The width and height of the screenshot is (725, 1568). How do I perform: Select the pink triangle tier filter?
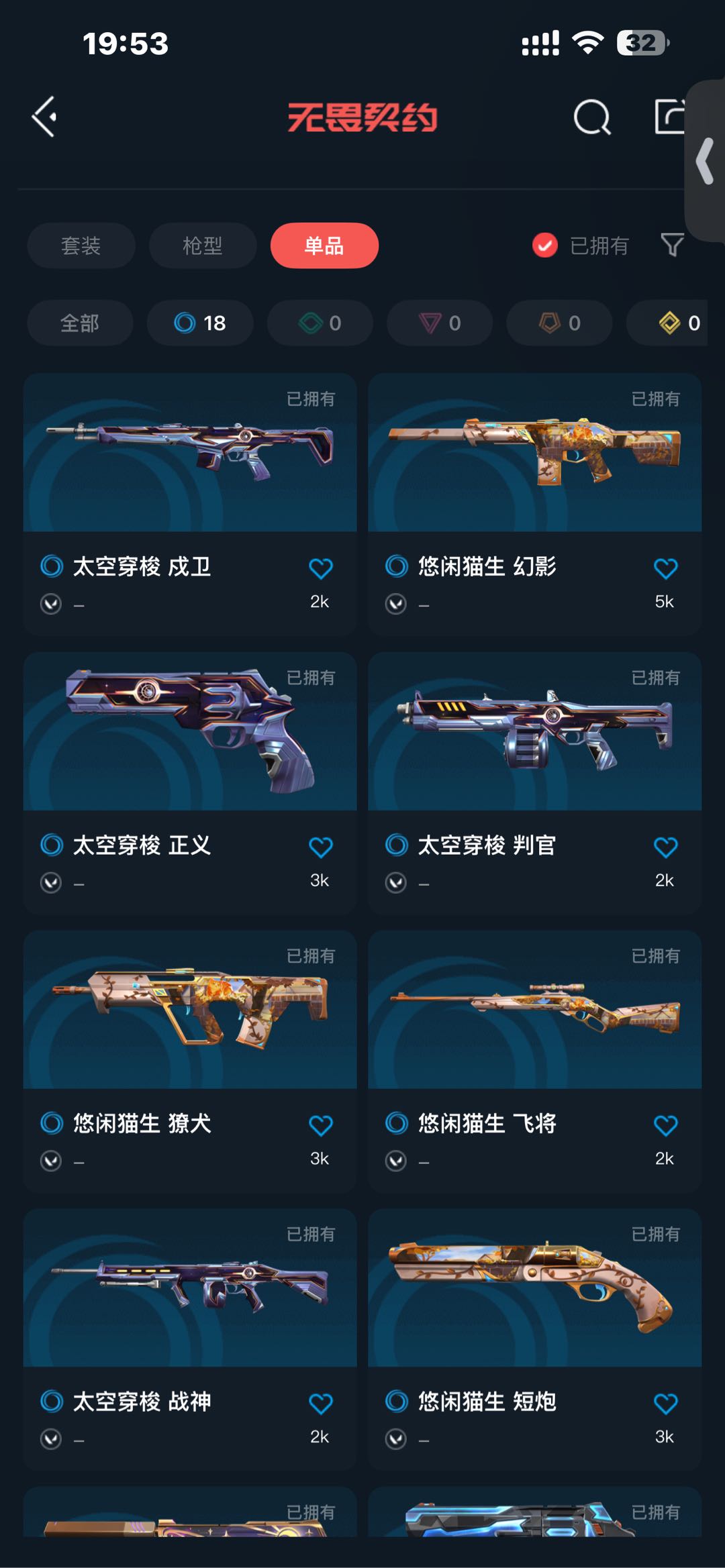coord(440,323)
